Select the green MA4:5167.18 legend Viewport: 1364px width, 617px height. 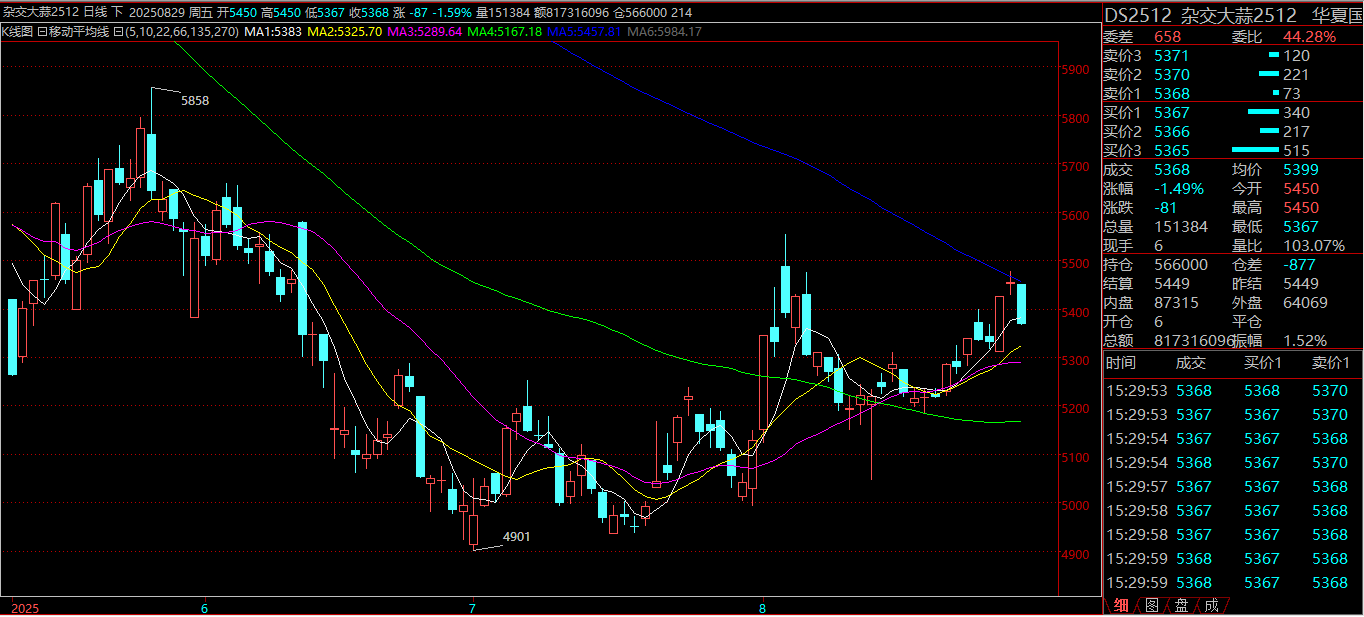pyautogui.click(x=506, y=32)
